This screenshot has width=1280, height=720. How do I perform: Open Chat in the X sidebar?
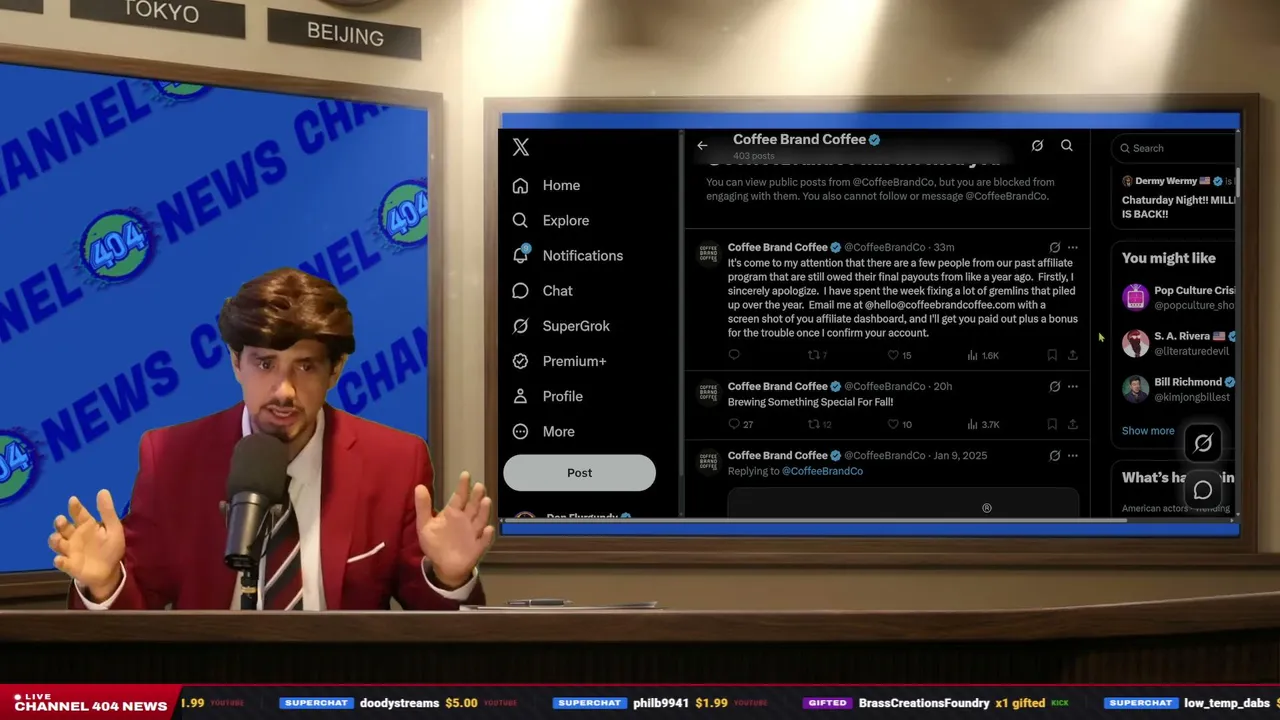click(542, 290)
